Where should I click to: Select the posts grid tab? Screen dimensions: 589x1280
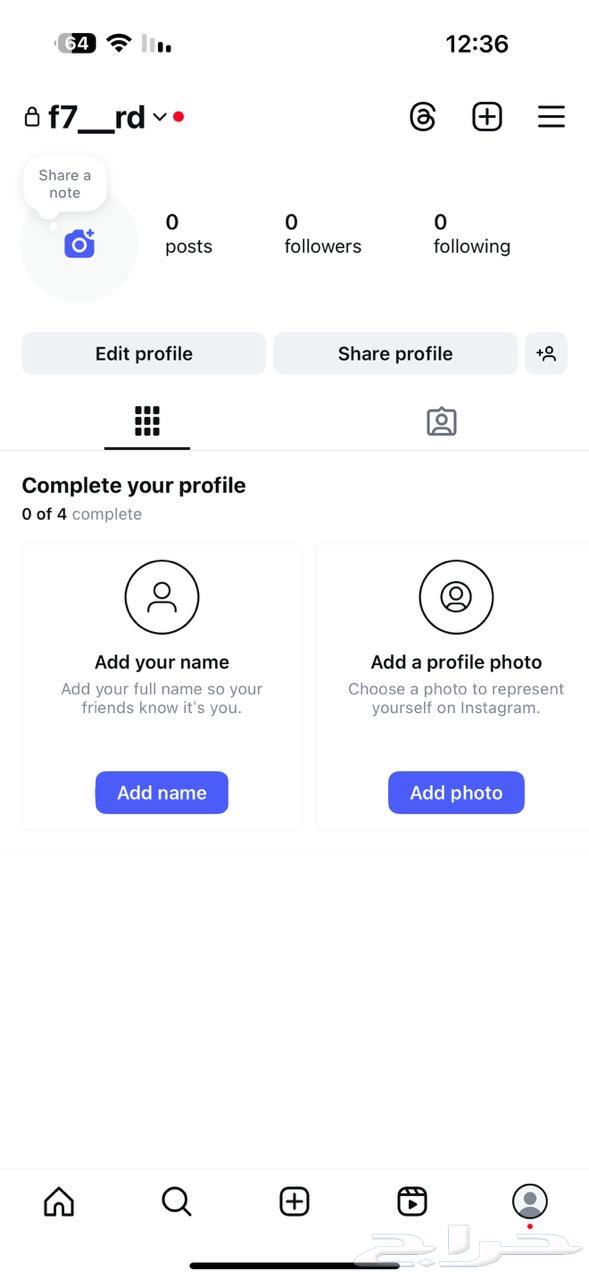coord(147,421)
